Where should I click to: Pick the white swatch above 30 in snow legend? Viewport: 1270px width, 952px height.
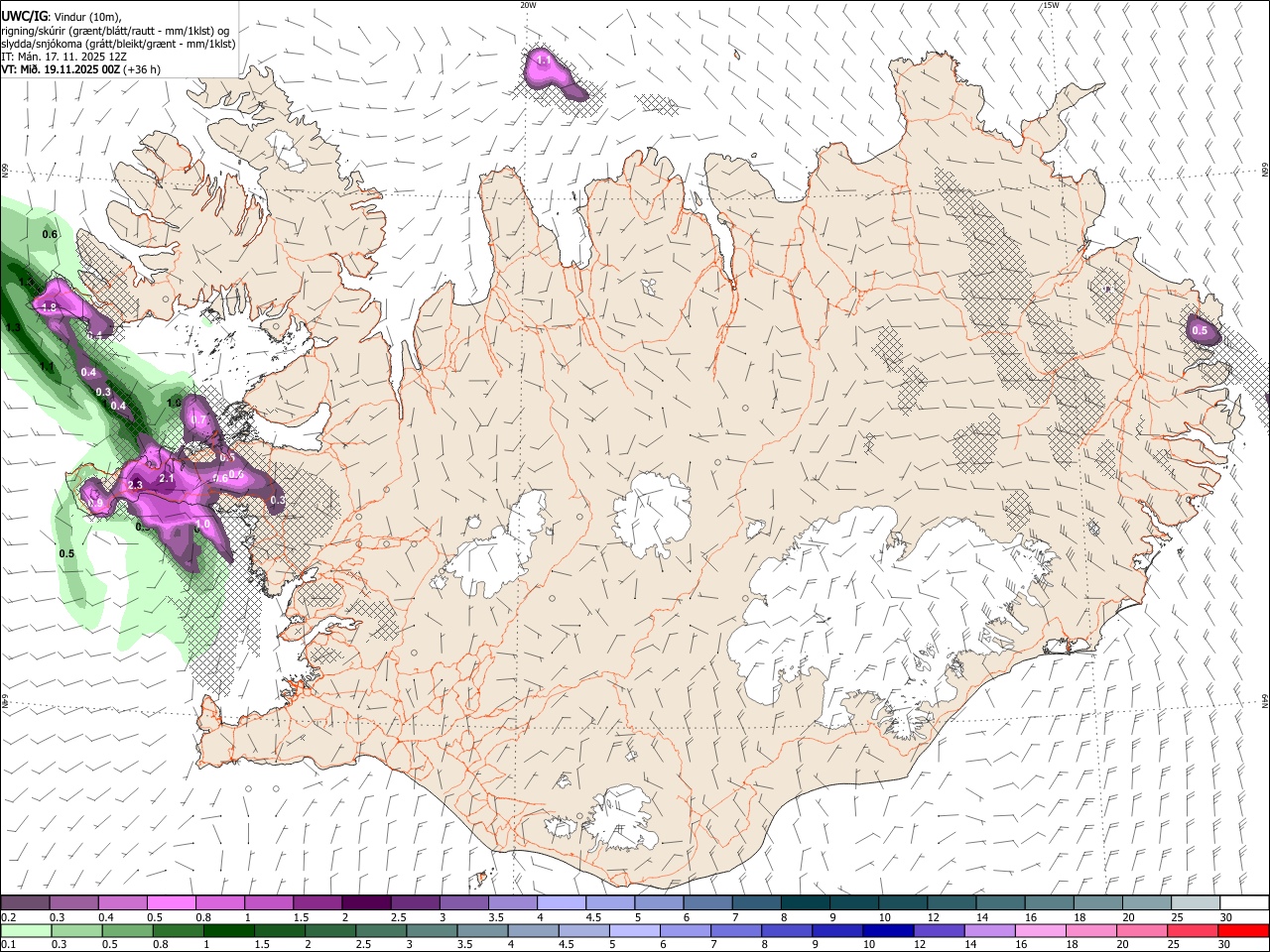pos(1245,903)
